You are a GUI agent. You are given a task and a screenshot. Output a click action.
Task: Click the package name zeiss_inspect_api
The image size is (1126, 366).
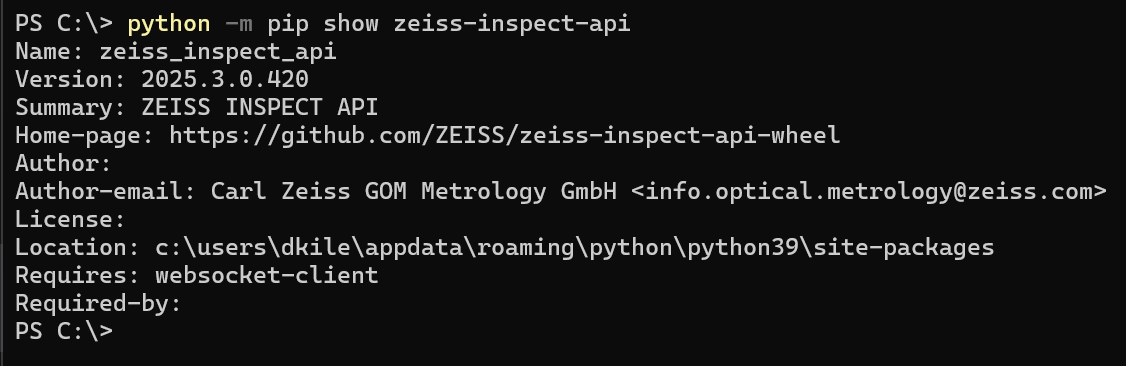(x=218, y=52)
